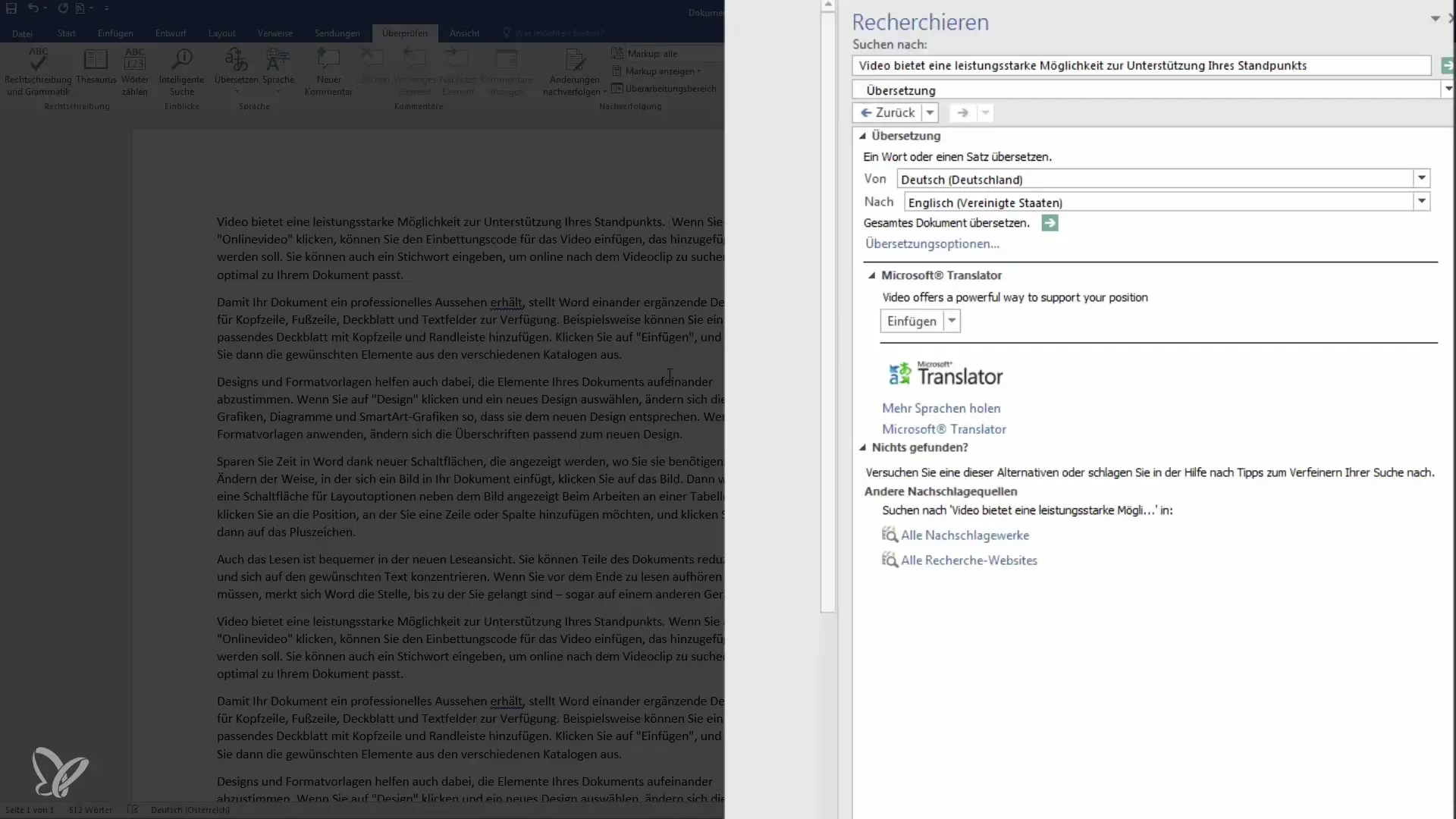Open the Microsoft® Translator link

944,429
